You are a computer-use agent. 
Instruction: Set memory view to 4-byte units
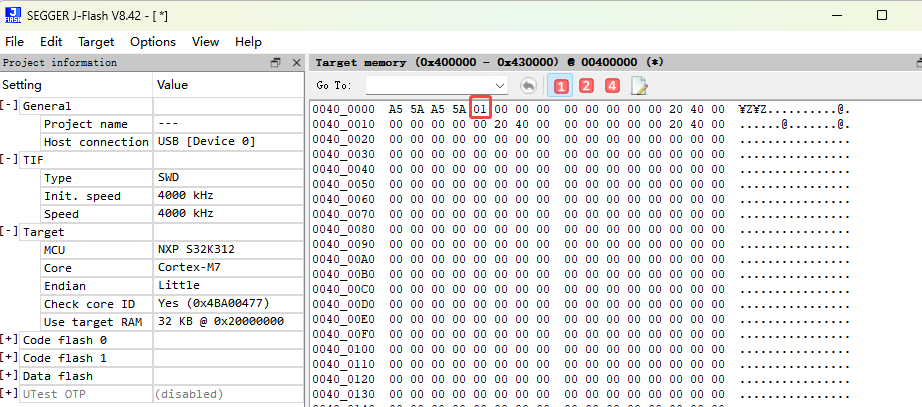(x=612, y=86)
